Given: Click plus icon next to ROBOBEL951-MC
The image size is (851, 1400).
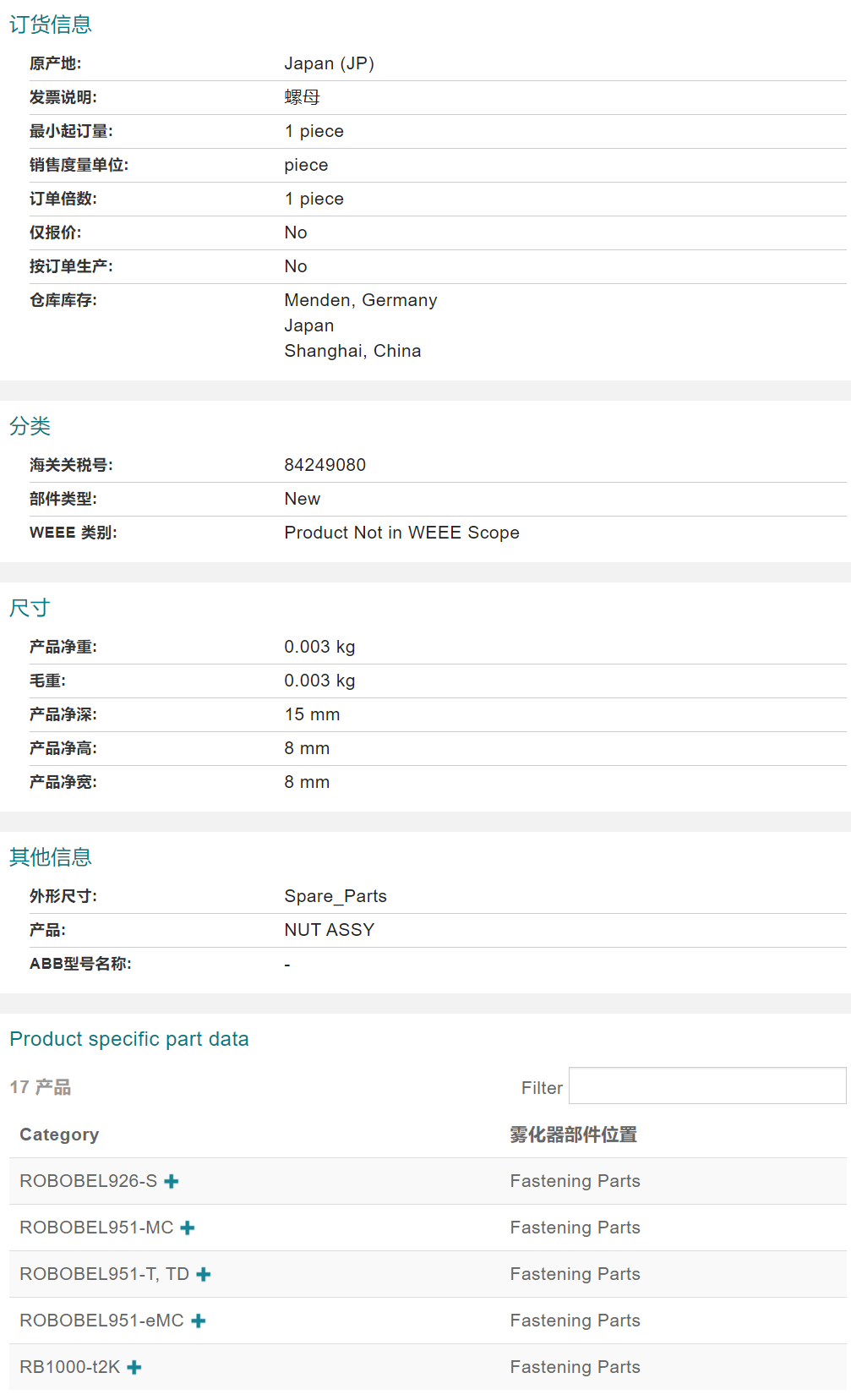Looking at the screenshot, I should tap(188, 1228).
